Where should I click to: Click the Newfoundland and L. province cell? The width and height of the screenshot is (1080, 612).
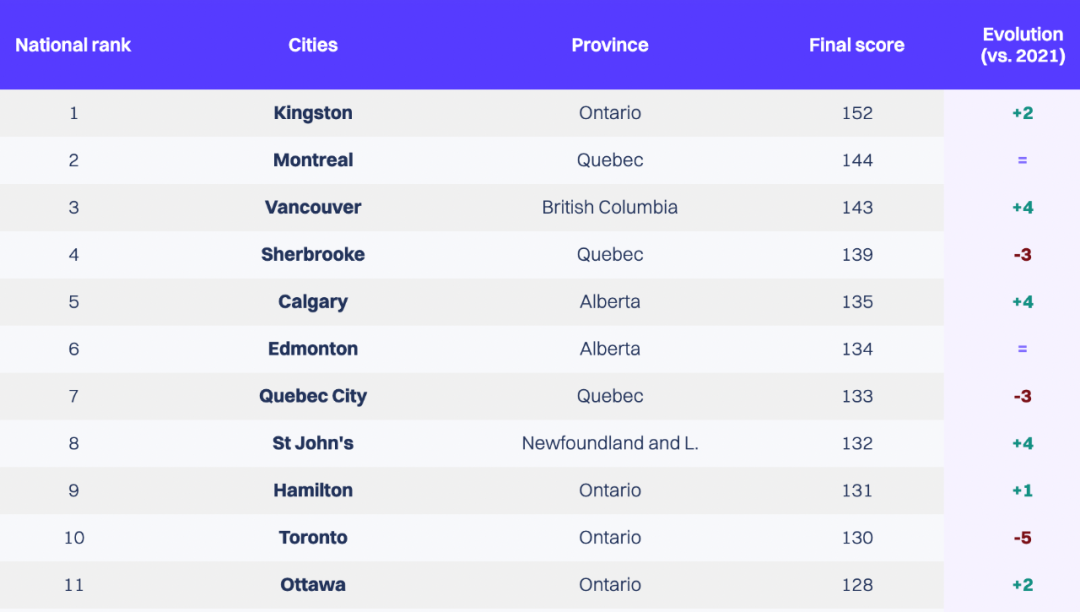pos(610,443)
